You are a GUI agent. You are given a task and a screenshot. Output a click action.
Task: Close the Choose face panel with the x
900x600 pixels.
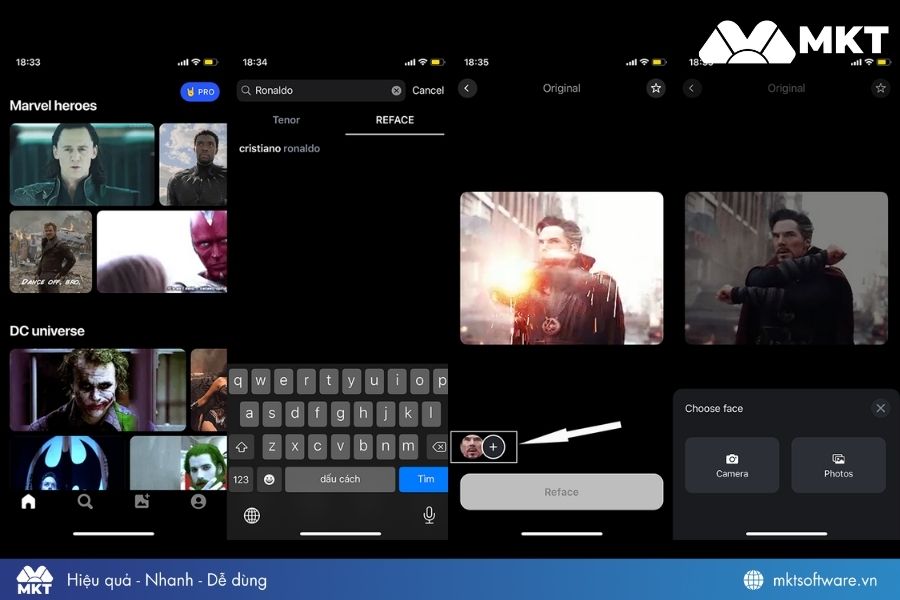[880, 408]
